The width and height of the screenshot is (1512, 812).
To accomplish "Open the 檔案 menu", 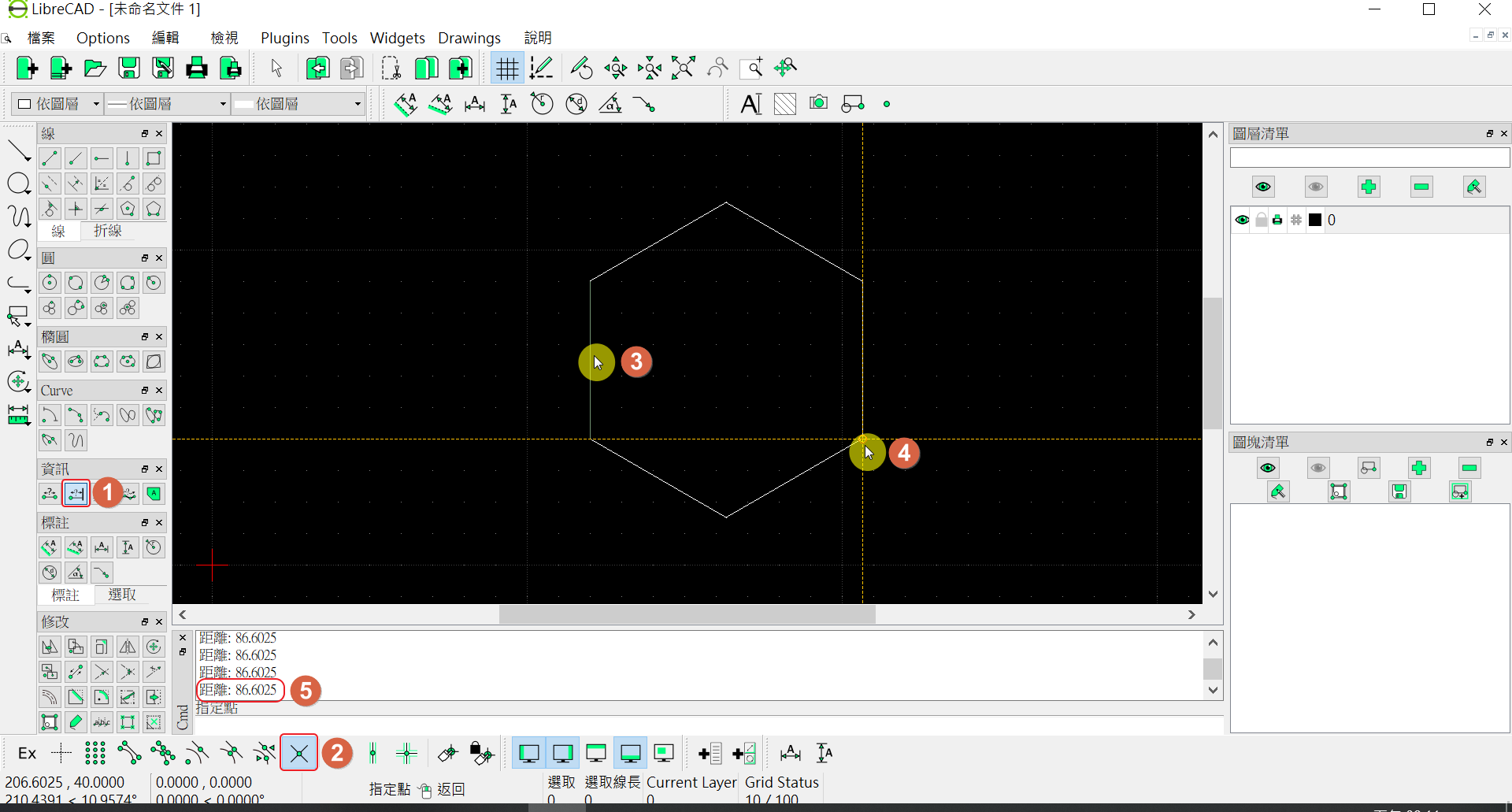I will pyautogui.click(x=41, y=38).
